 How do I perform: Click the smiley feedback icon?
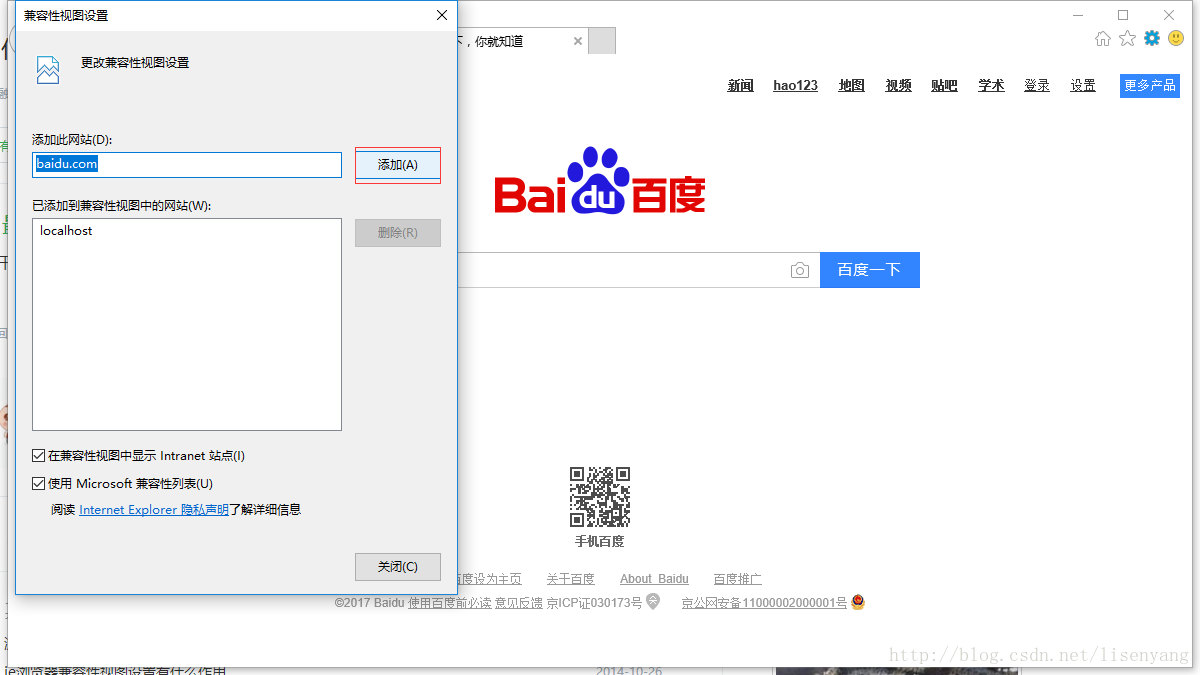pos(1176,38)
